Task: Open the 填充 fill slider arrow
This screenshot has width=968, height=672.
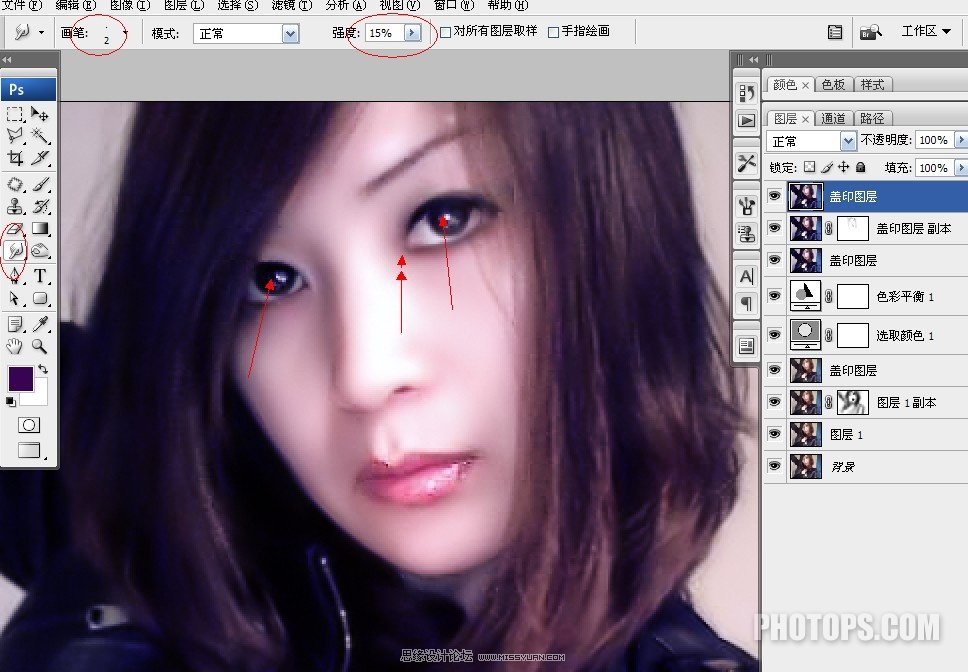Action: click(x=961, y=167)
